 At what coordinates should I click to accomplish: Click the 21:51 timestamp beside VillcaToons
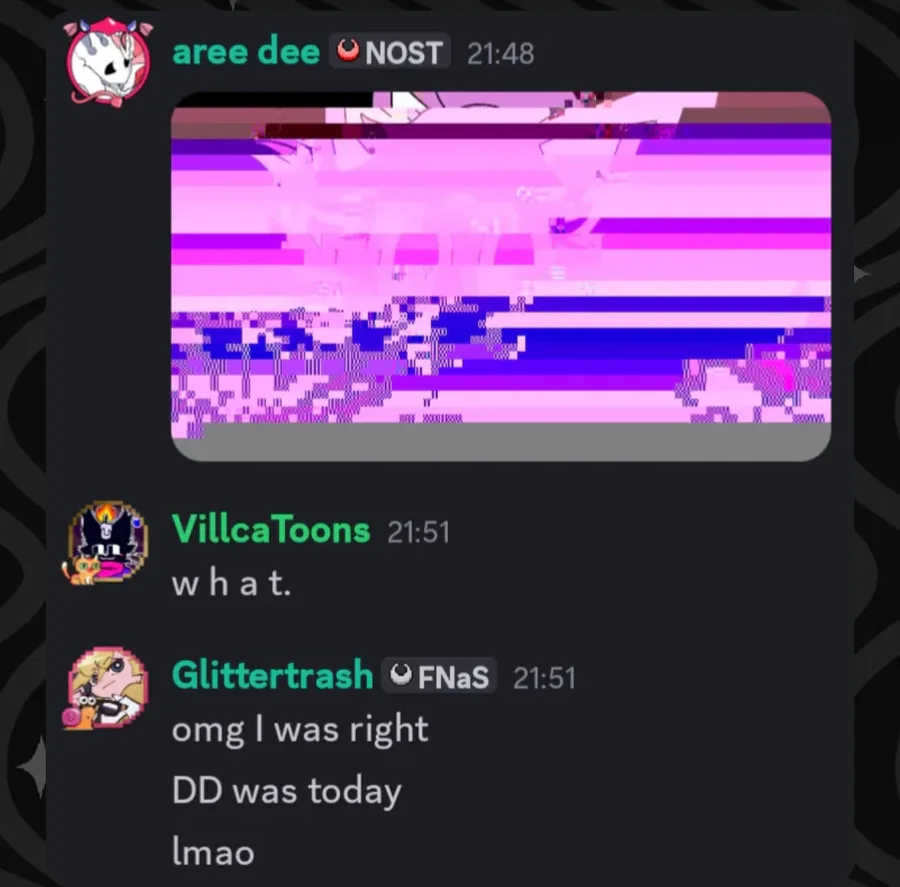418,532
